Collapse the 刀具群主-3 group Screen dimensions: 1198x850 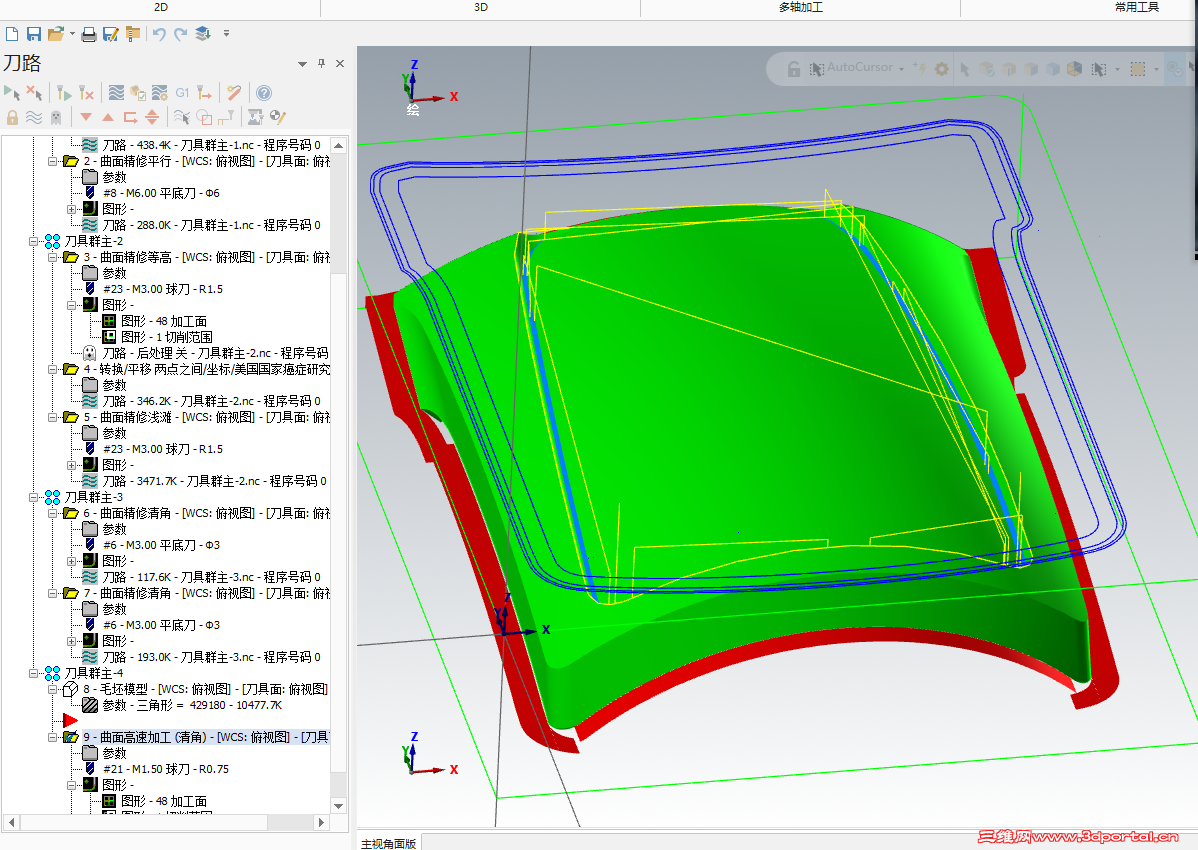pyautogui.click(x=33, y=497)
